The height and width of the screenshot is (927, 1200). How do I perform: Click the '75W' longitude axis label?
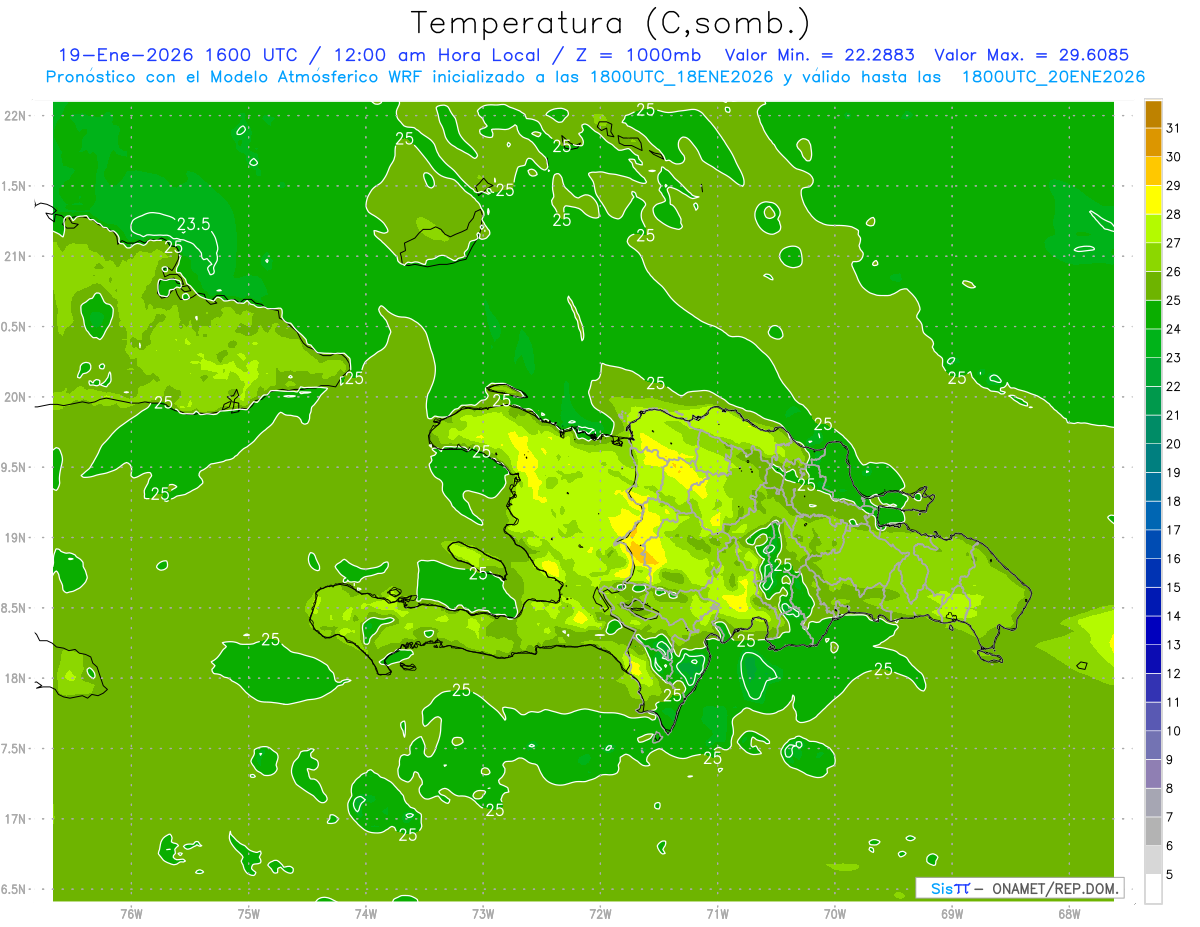(249, 913)
